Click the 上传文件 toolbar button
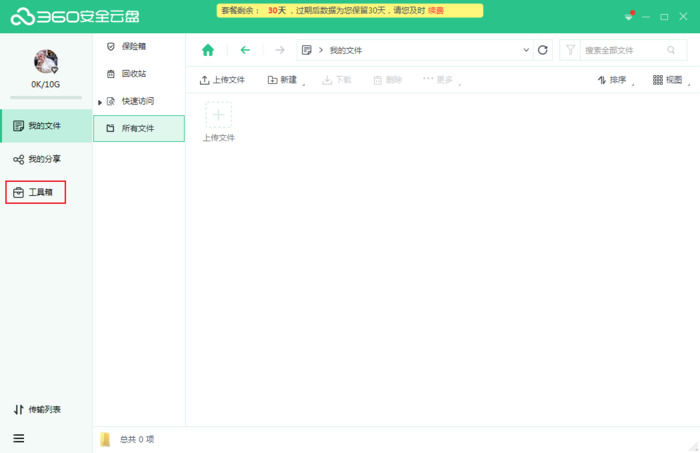The image size is (700, 453). click(x=222, y=80)
